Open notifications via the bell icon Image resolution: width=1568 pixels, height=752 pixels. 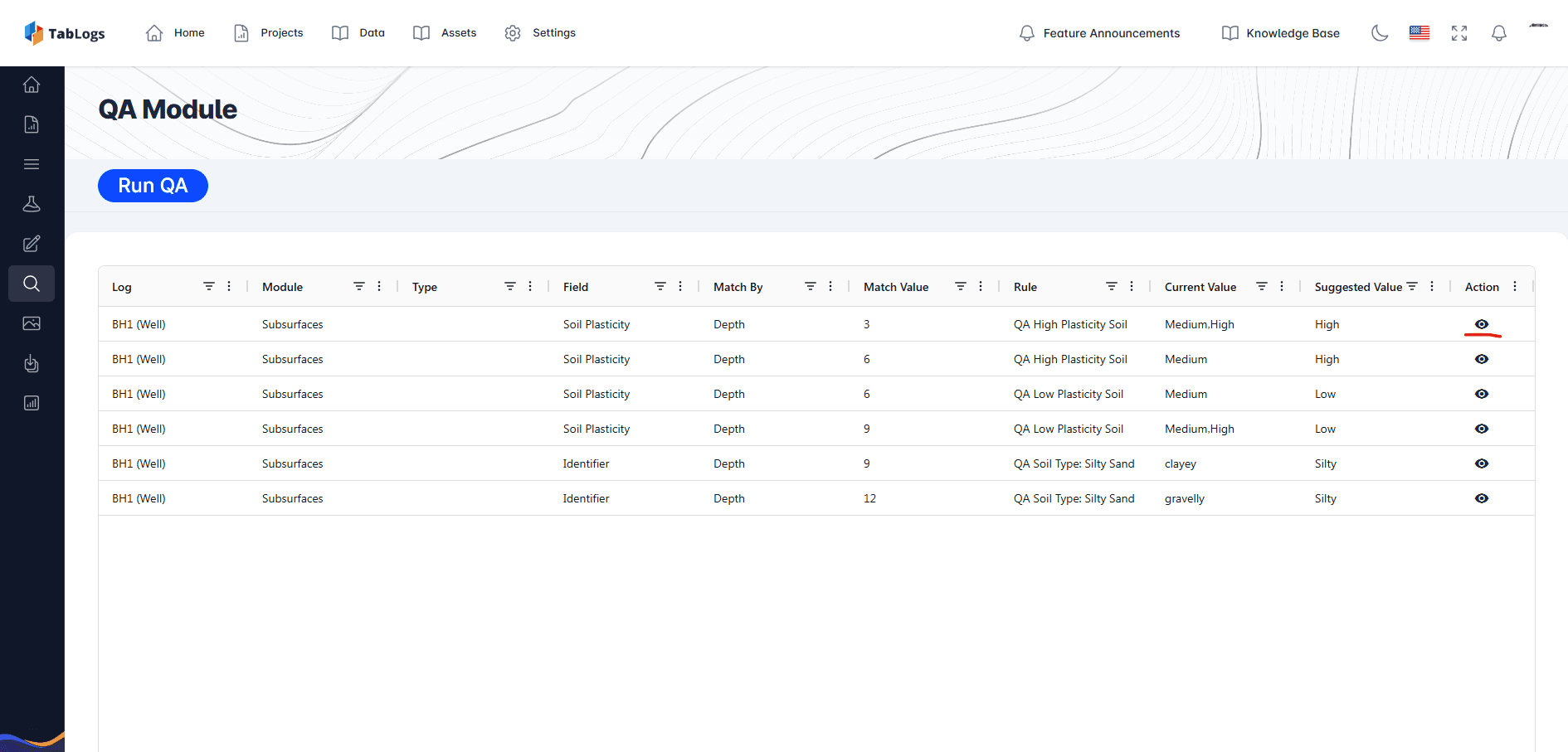(x=1499, y=33)
